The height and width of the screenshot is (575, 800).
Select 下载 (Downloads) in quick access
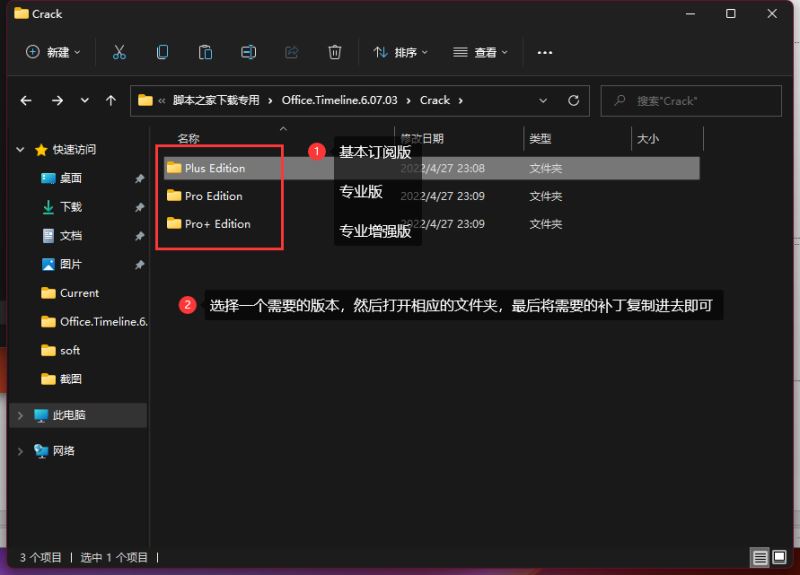coord(70,207)
